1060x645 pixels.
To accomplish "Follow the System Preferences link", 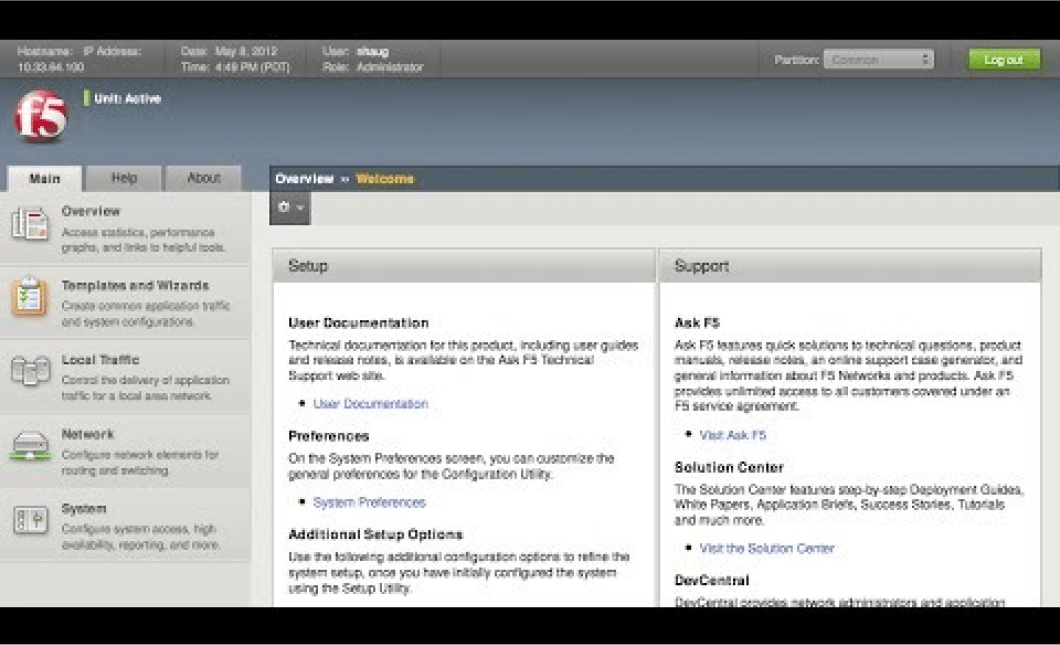I will point(369,502).
